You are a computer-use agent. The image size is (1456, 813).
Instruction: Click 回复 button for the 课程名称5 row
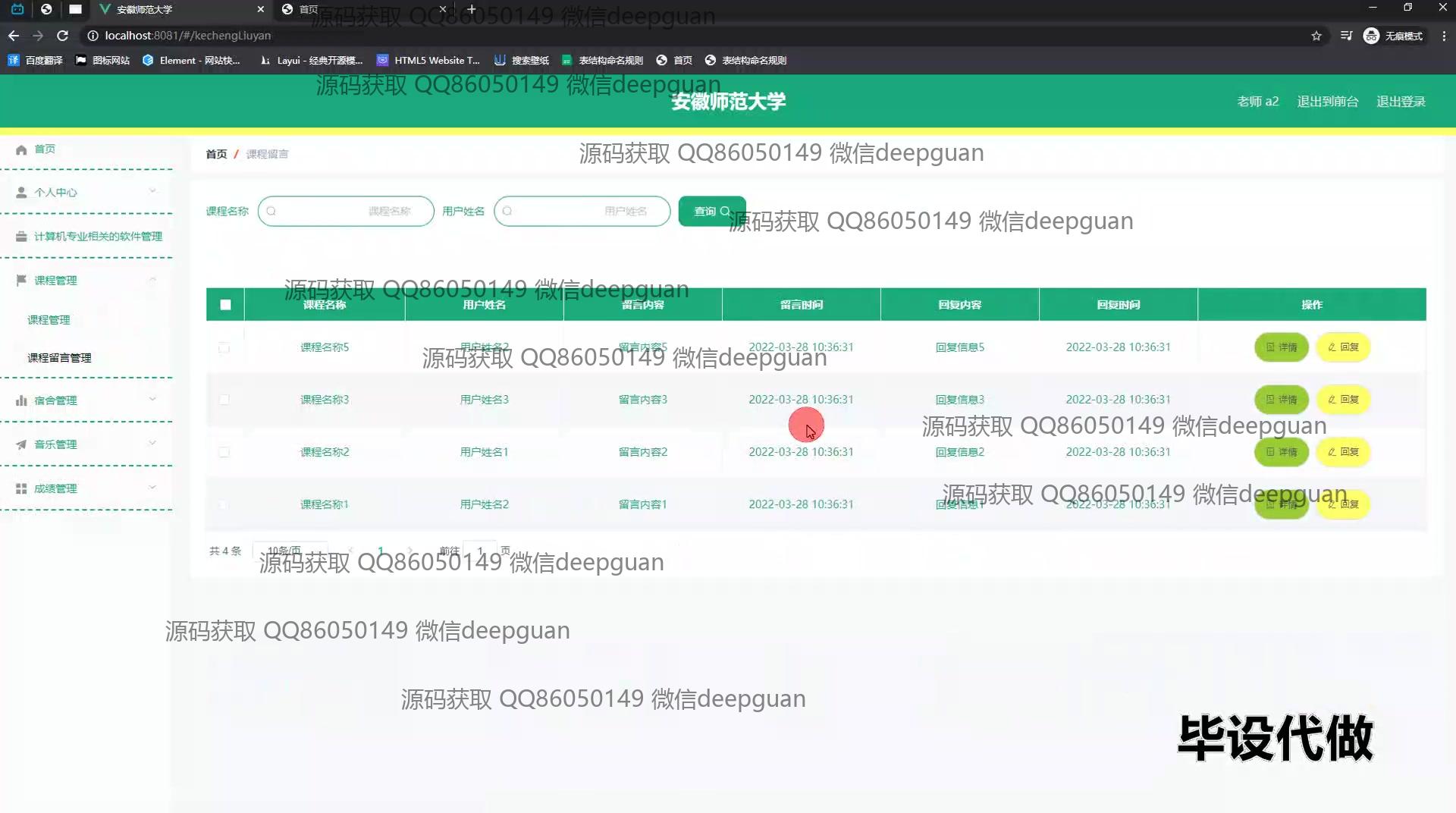[1343, 347]
